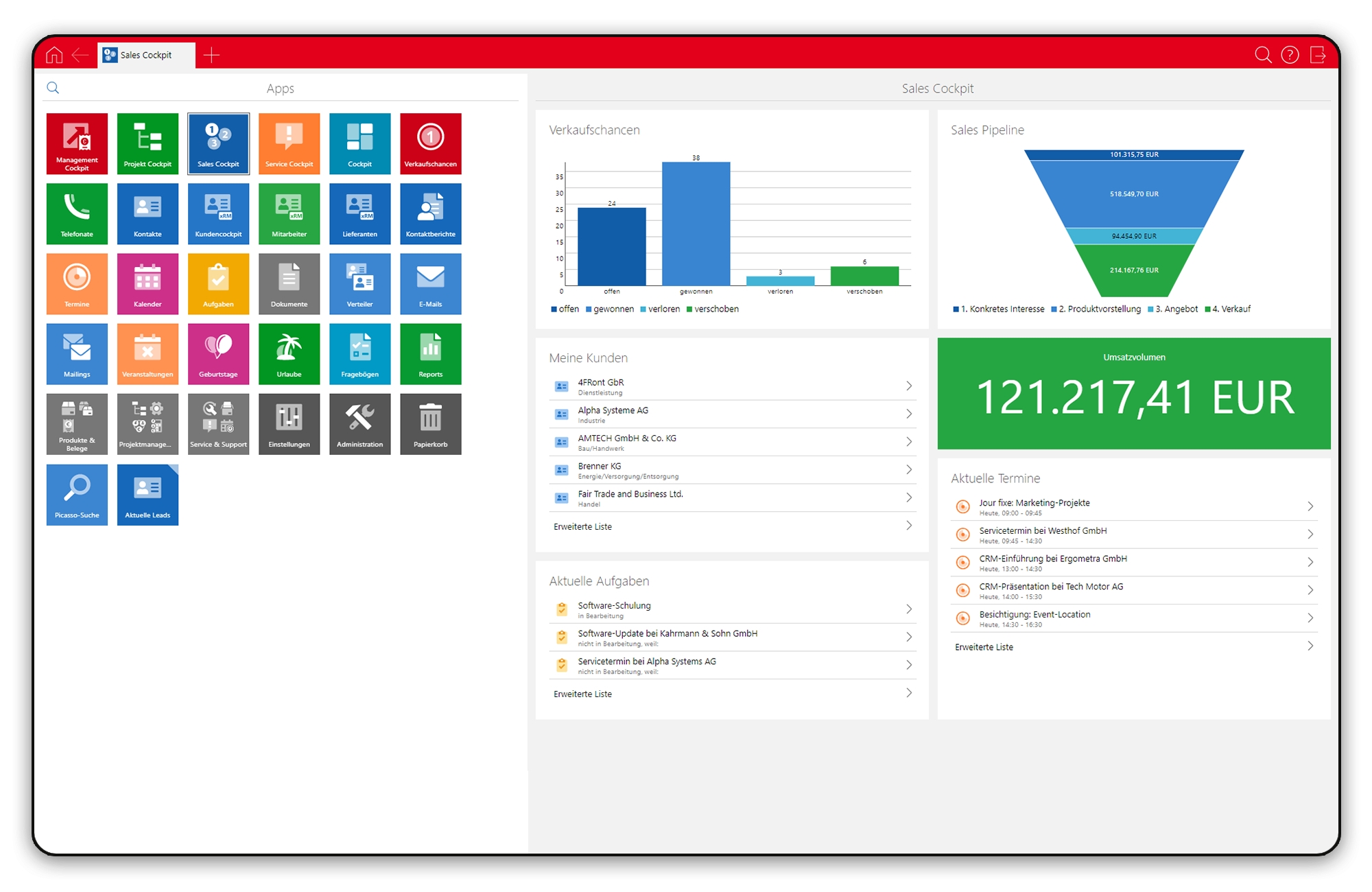The width and height of the screenshot is (1372, 892).
Task: Expand Software-Schulung task chevron
Action: click(x=909, y=609)
